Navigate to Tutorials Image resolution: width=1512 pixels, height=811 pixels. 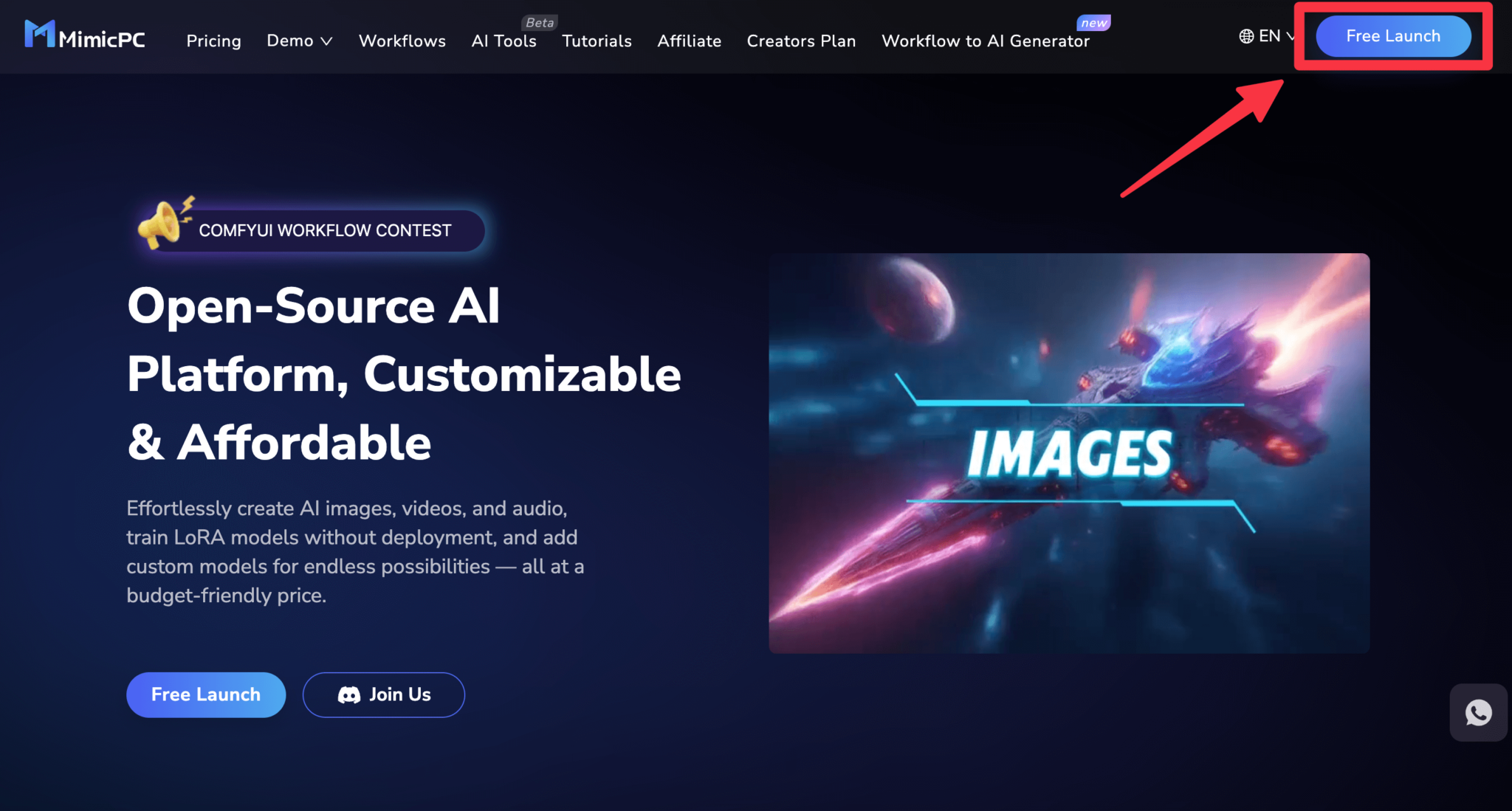click(x=597, y=41)
